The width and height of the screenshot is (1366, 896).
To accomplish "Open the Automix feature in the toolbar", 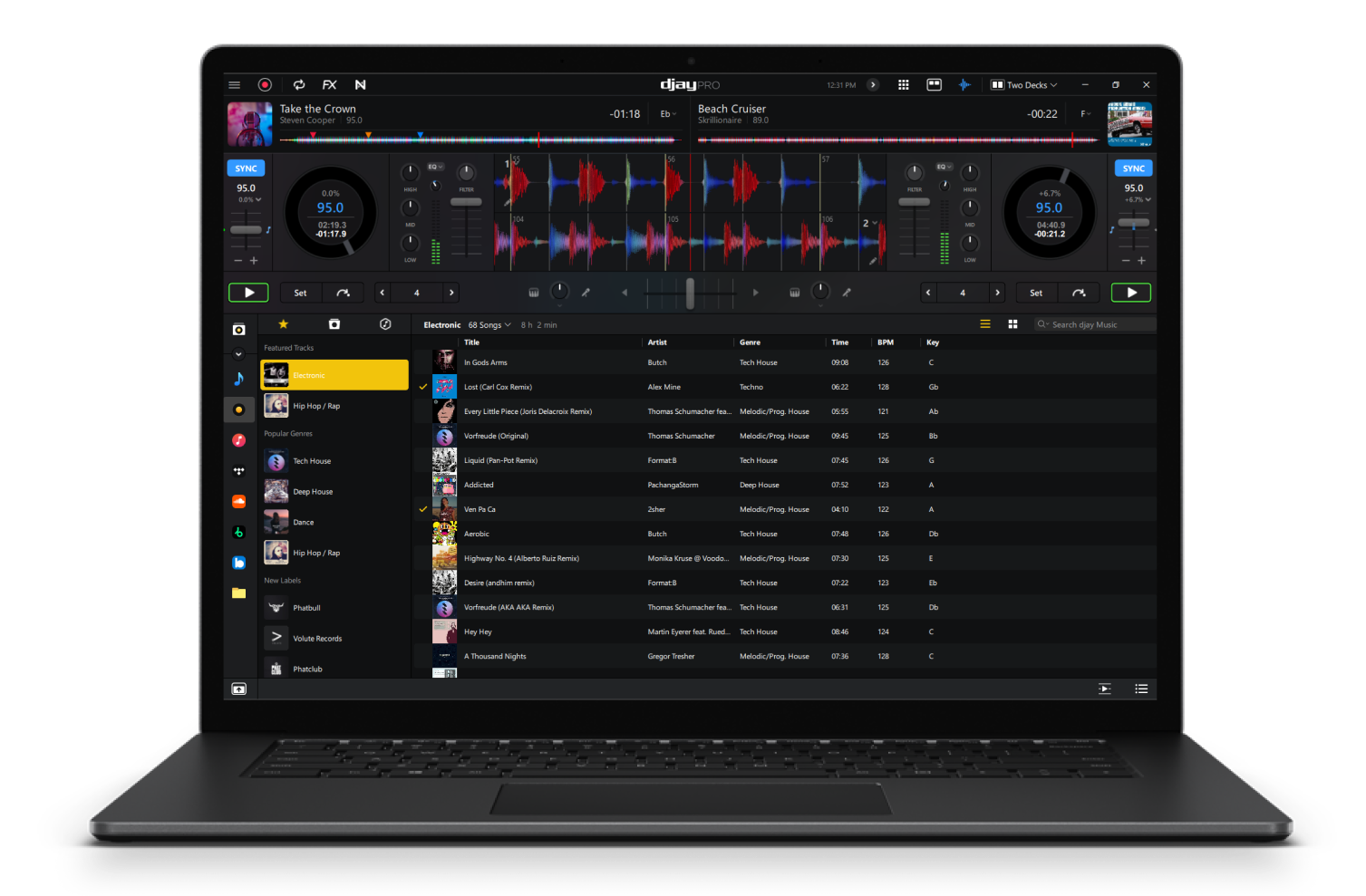I will [x=299, y=84].
